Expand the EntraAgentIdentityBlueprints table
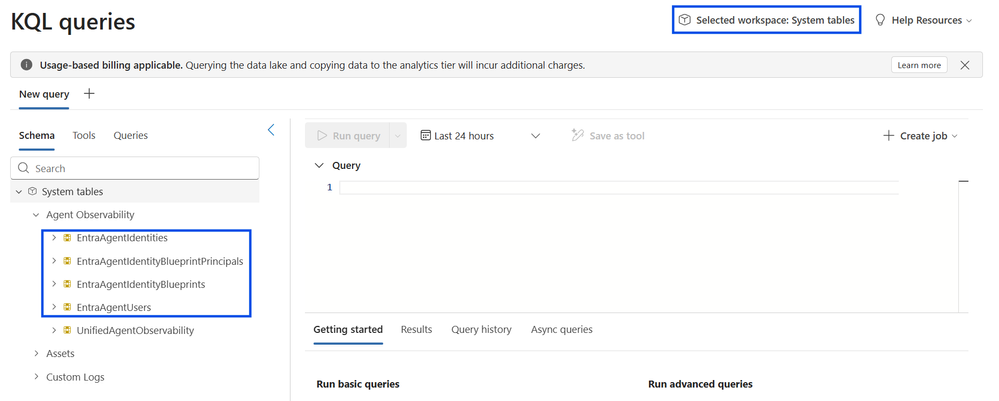This screenshot has width=999, height=401. pos(54,284)
